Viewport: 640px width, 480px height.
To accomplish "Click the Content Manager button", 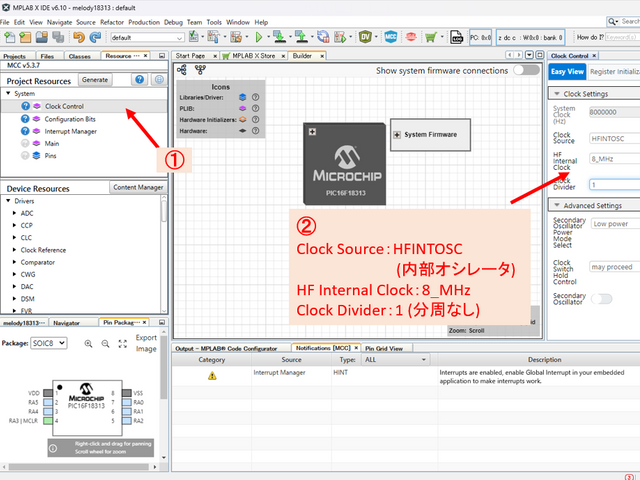I will tap(138, 187).
